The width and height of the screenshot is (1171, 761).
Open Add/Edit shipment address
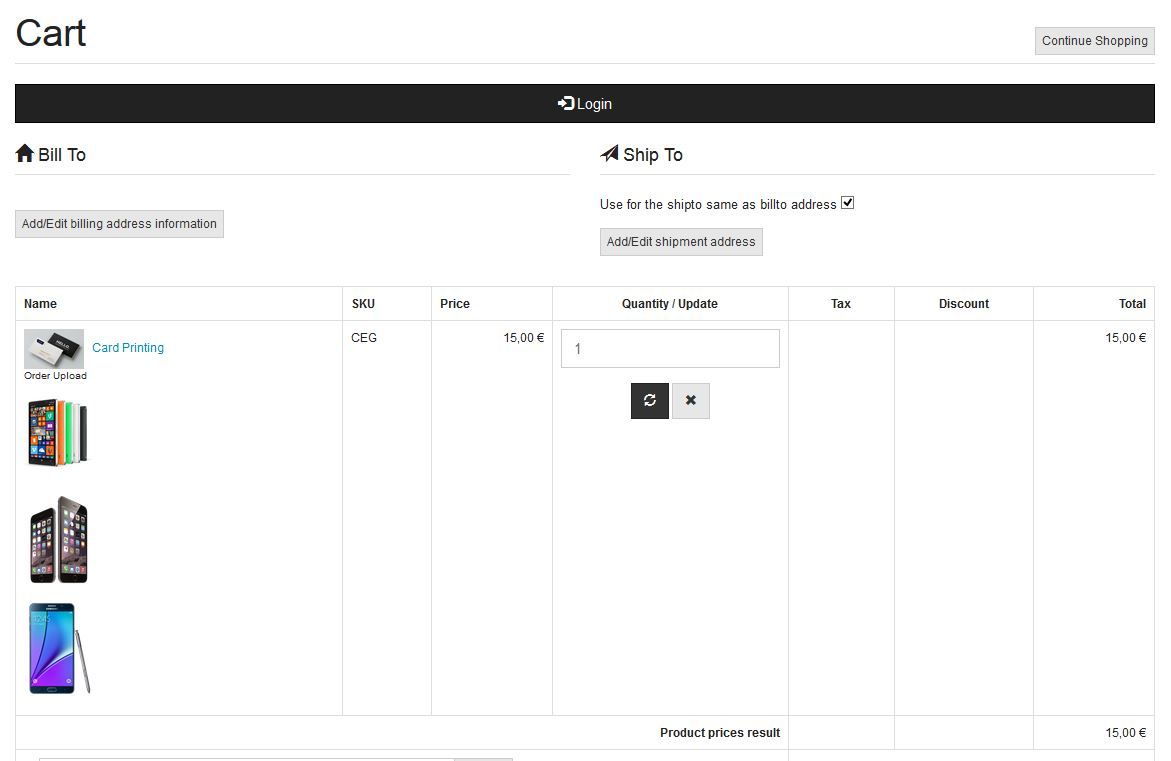coord(681,242)
